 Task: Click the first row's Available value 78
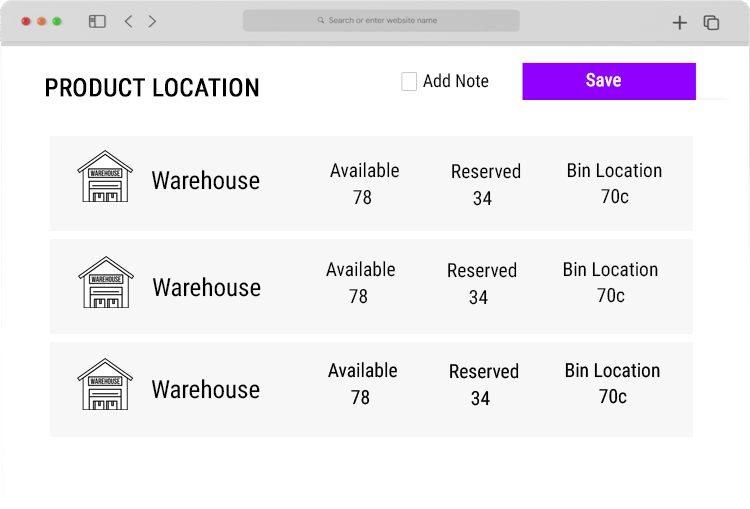pos(362,198)
